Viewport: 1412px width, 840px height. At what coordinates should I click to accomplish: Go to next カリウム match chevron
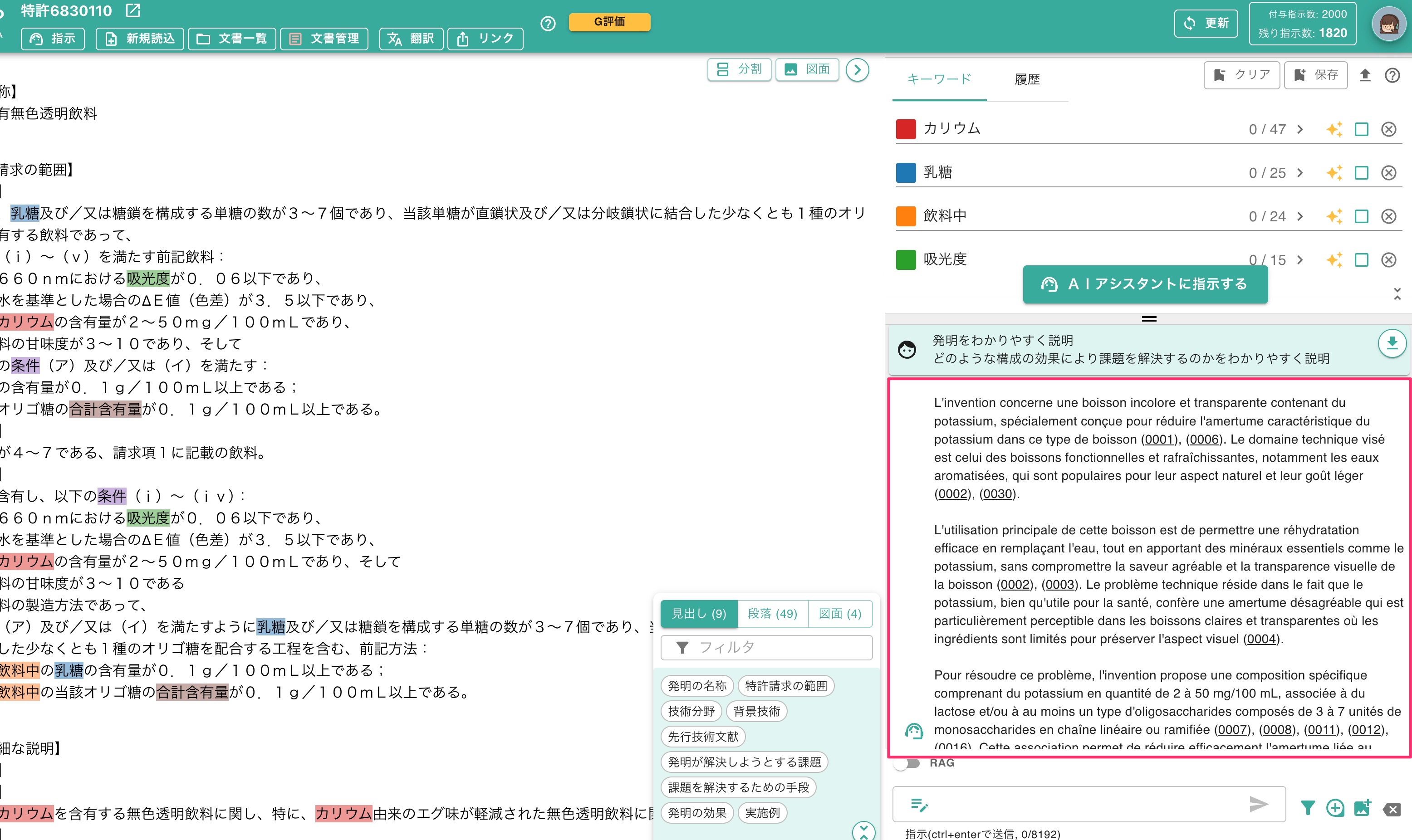point(1300,129)
